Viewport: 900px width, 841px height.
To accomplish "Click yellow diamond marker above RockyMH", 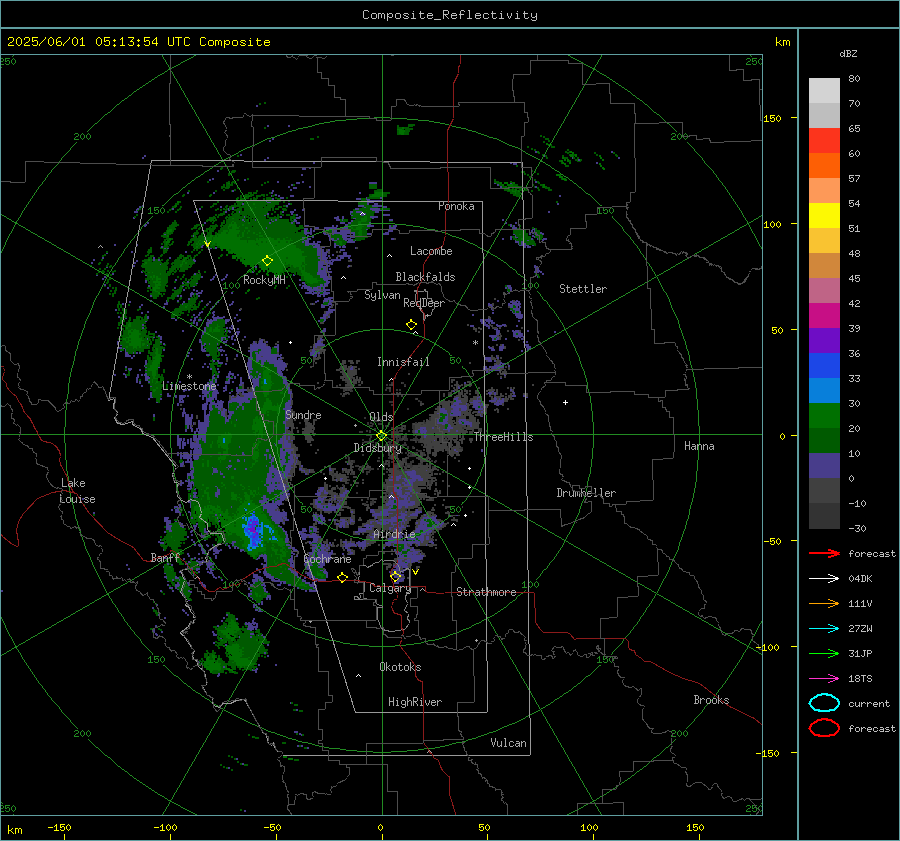I will [x=267, y=261].
